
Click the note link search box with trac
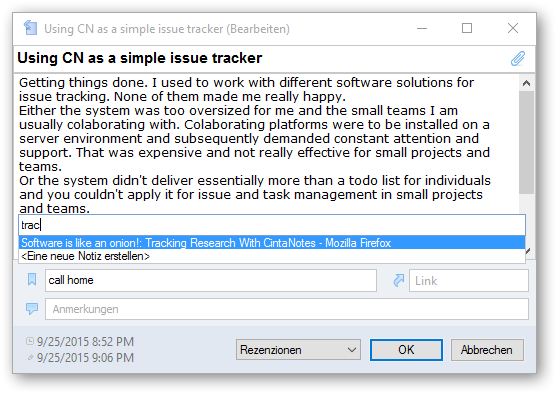[272, 225]
